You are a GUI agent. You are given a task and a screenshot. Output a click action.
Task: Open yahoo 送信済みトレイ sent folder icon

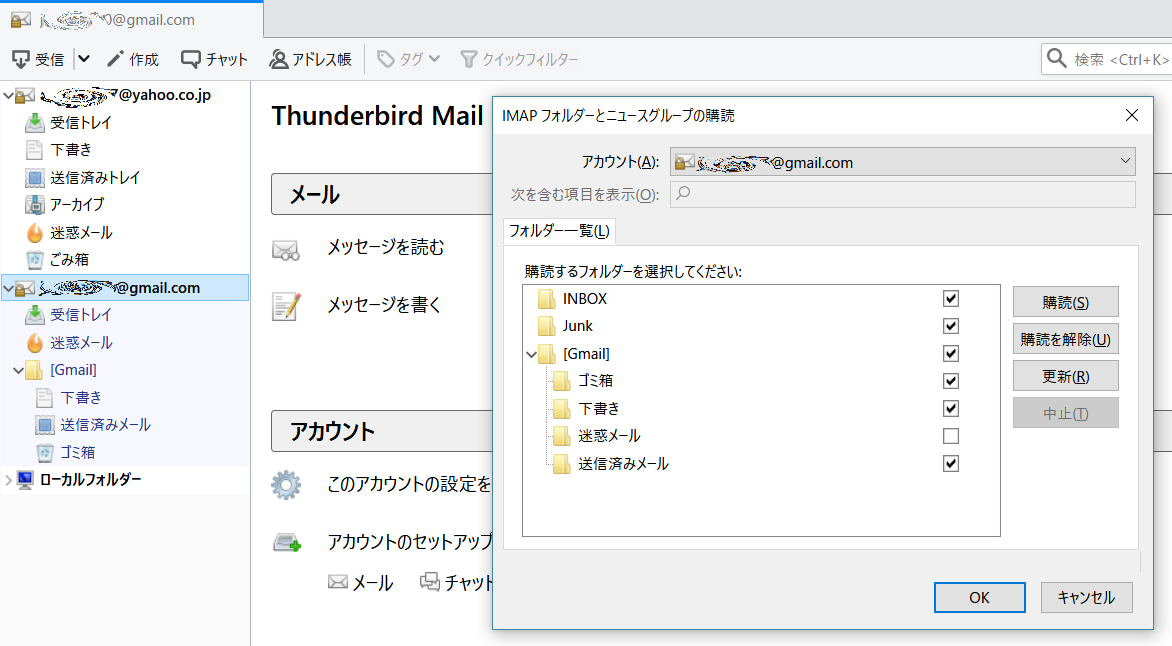[x=34, y=177]
